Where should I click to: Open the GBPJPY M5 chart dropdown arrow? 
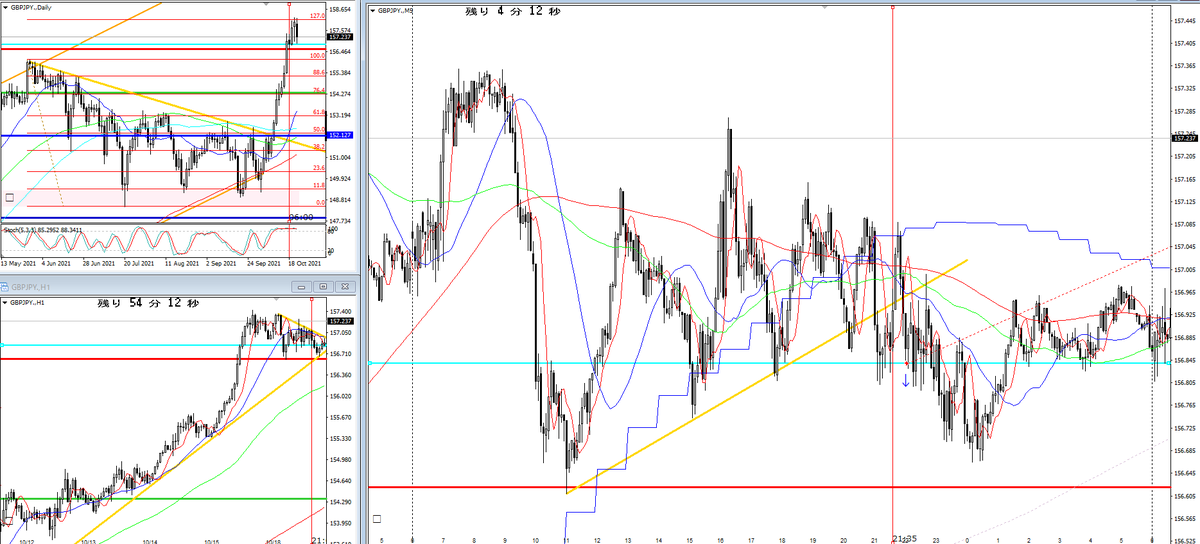[x=373, y=10]
